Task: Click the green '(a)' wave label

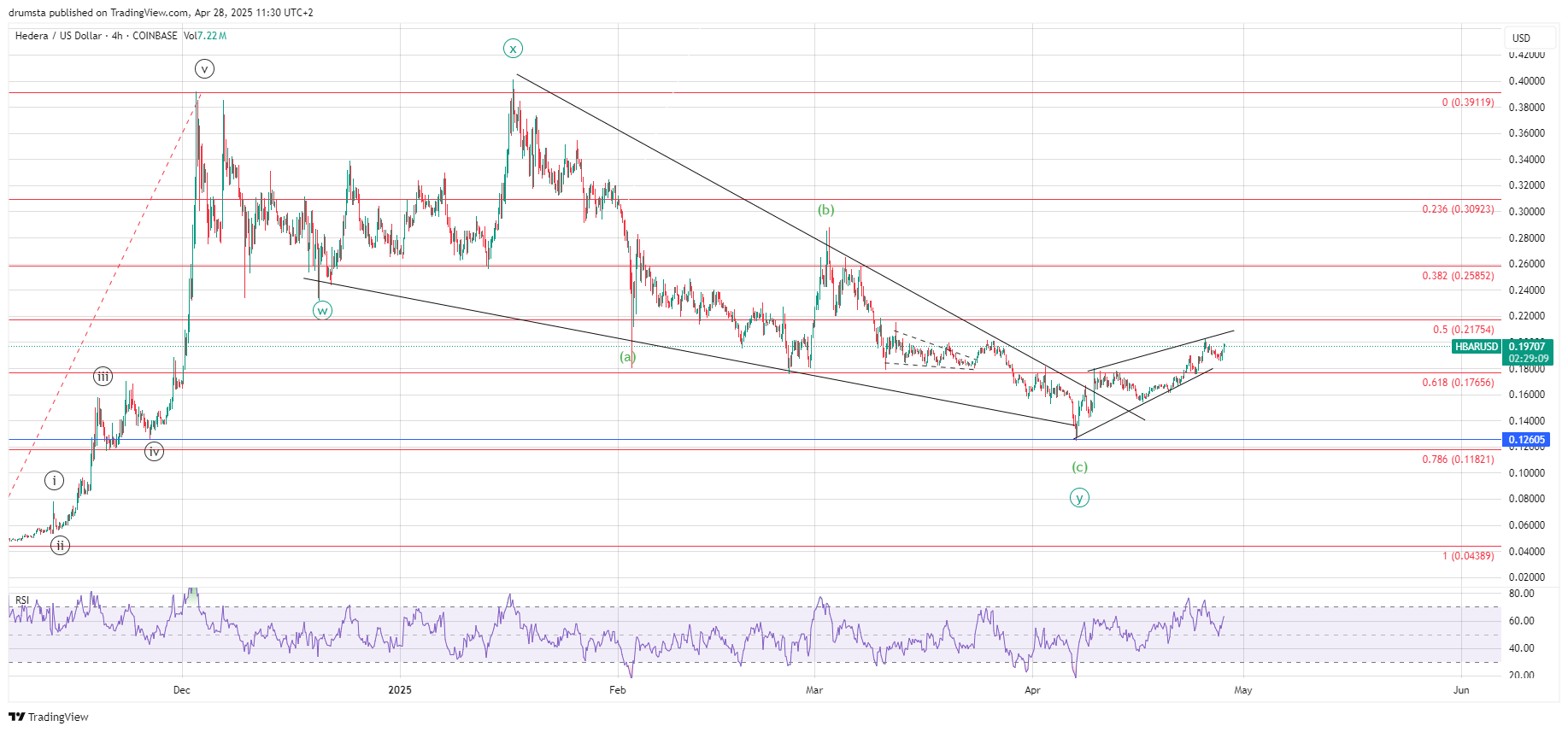Action: [x=628, y=357]
